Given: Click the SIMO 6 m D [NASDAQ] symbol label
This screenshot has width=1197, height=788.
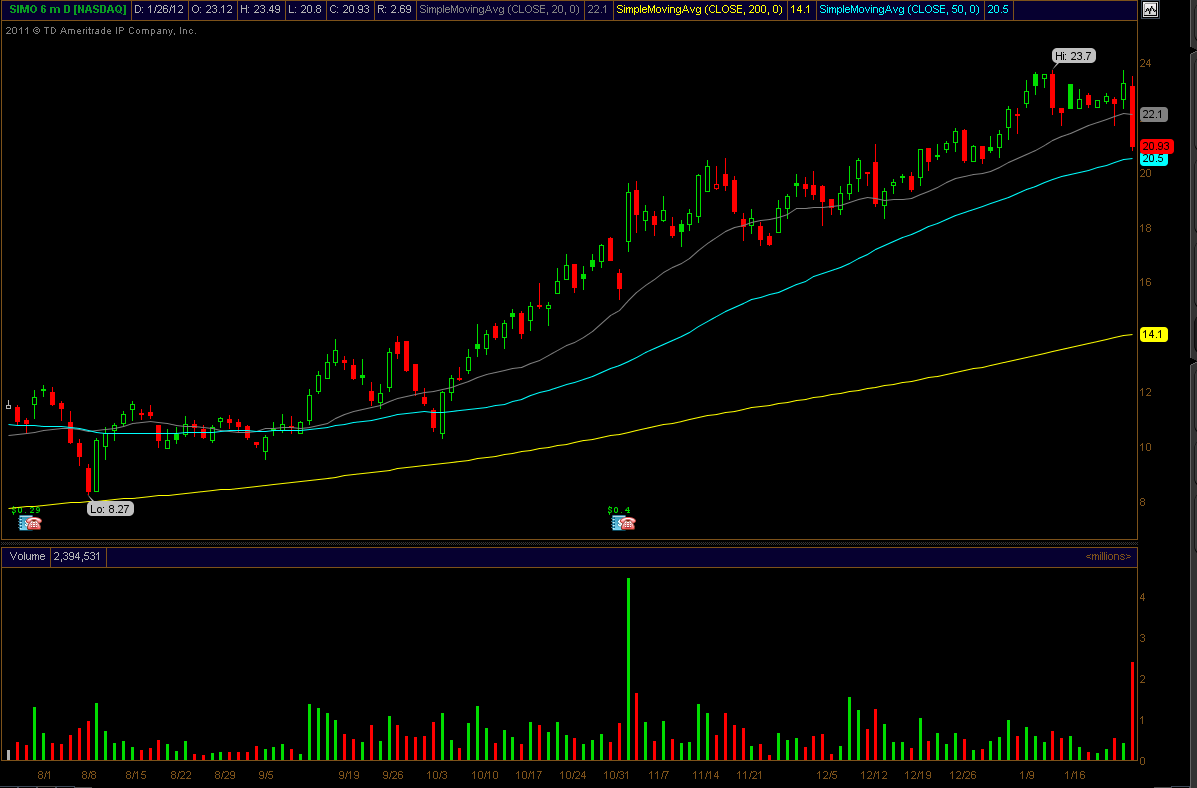Looking at the screenshot, I should point(68,10).
